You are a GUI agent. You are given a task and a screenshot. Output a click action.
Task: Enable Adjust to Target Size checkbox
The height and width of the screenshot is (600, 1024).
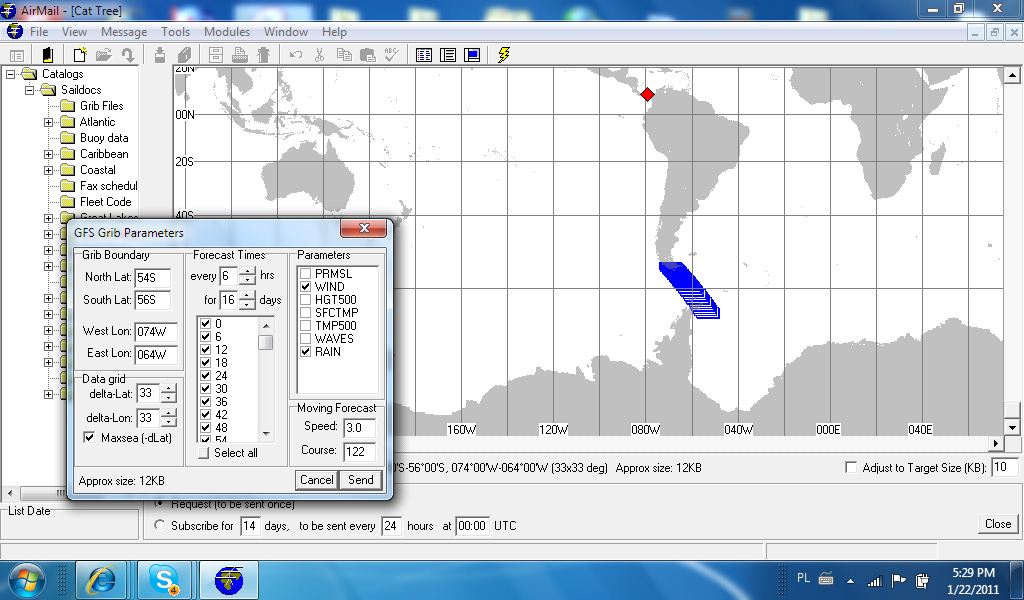click(x=851, y=467)
